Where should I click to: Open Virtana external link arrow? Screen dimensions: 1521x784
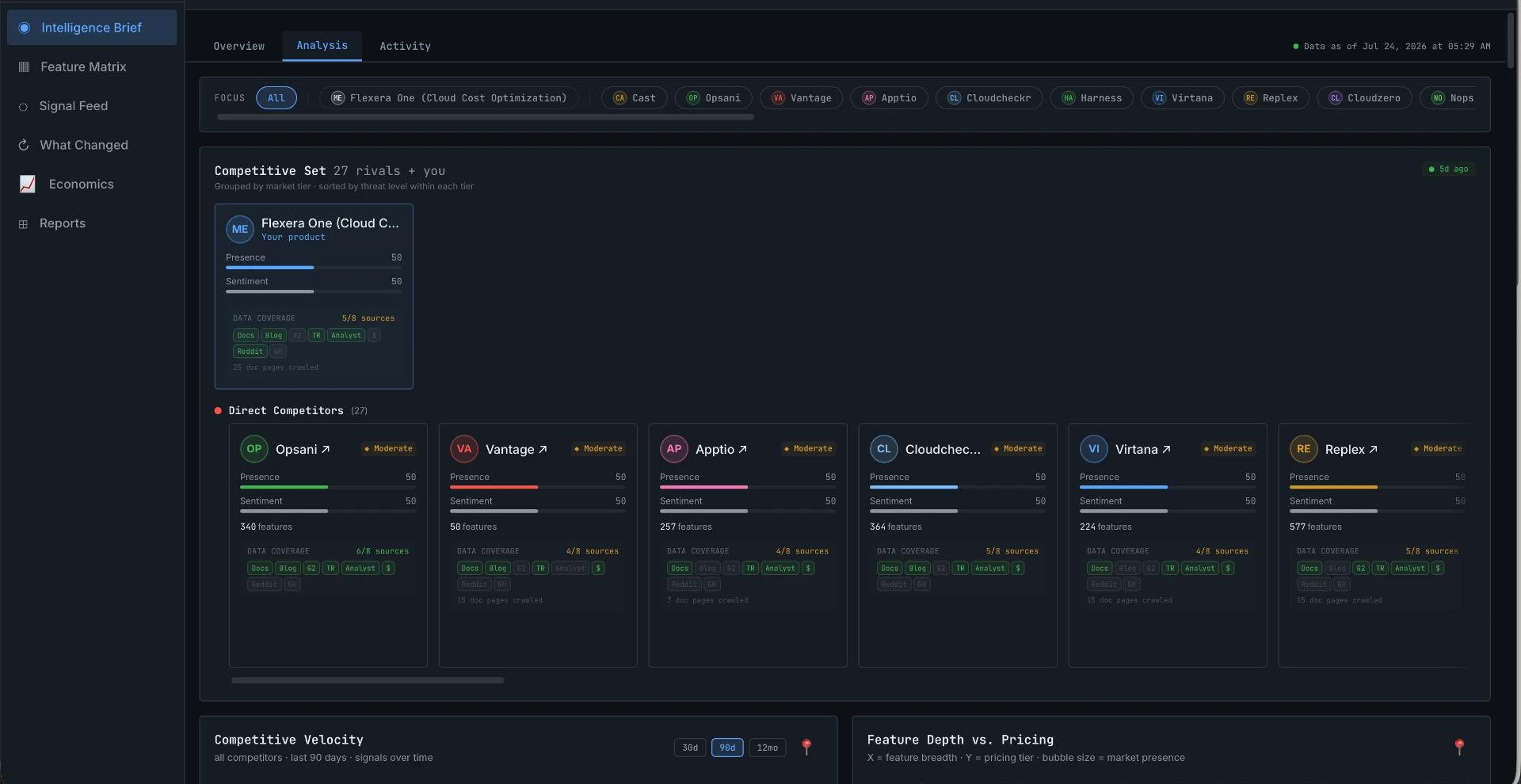tap(1166, 450)
